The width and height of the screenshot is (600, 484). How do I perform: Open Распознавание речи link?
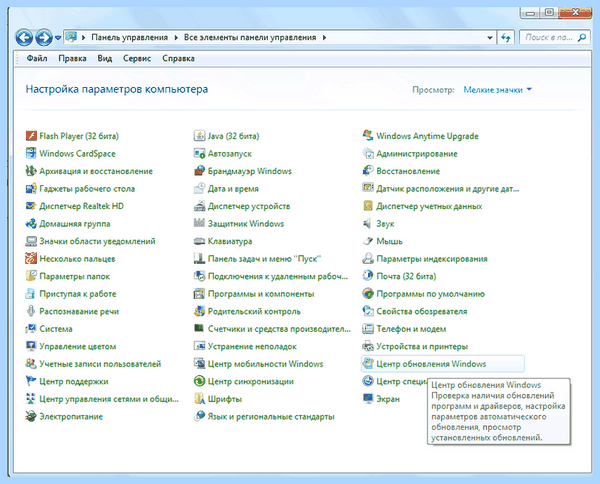(x=79, y=311)
